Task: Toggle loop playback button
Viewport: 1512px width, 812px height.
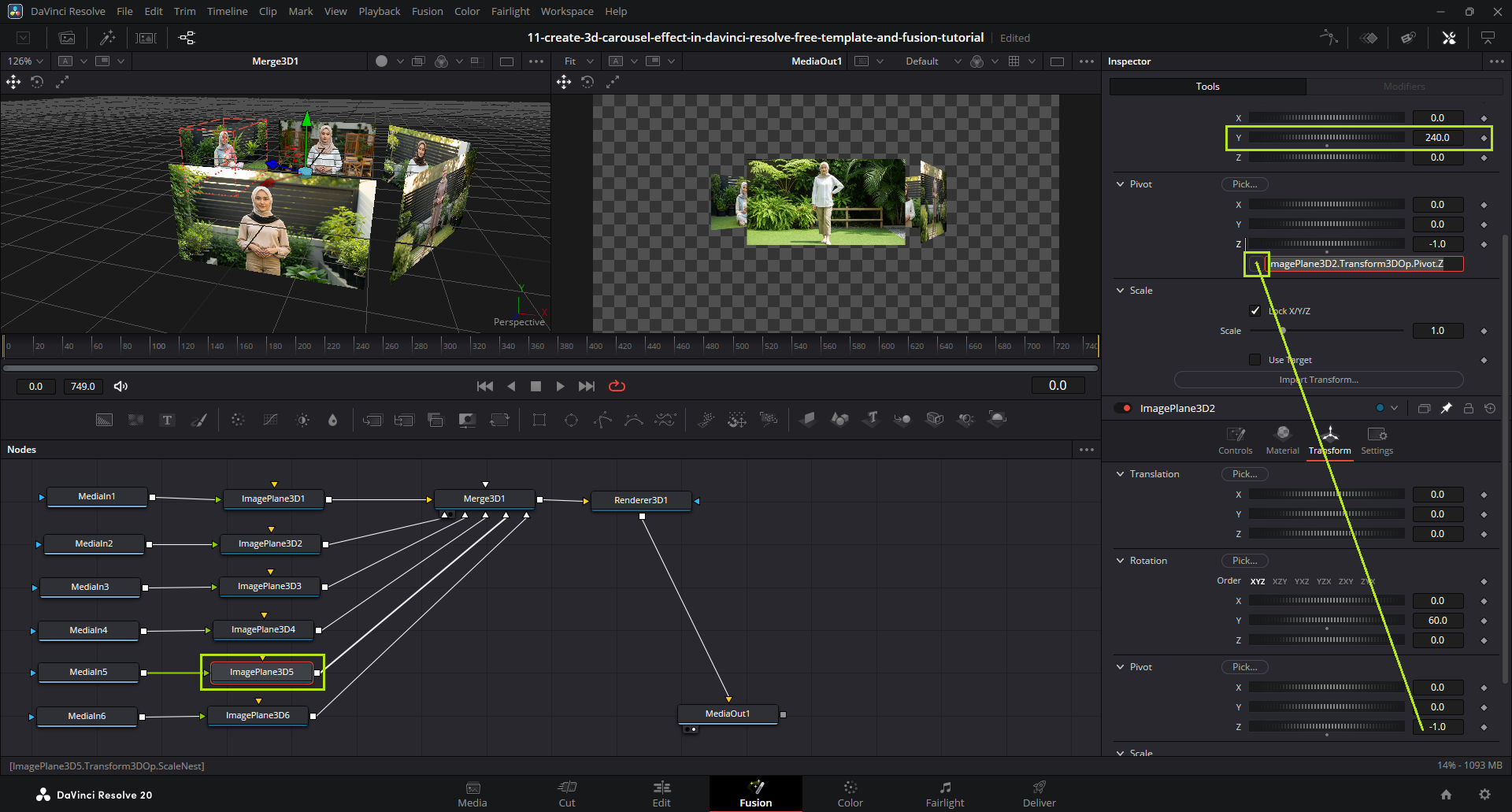Action: tap(617, 386)
